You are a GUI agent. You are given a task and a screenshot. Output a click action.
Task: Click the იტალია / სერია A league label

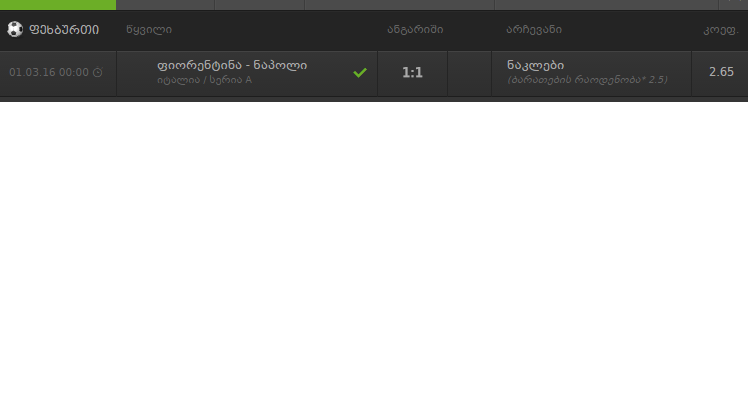point(204,80)
